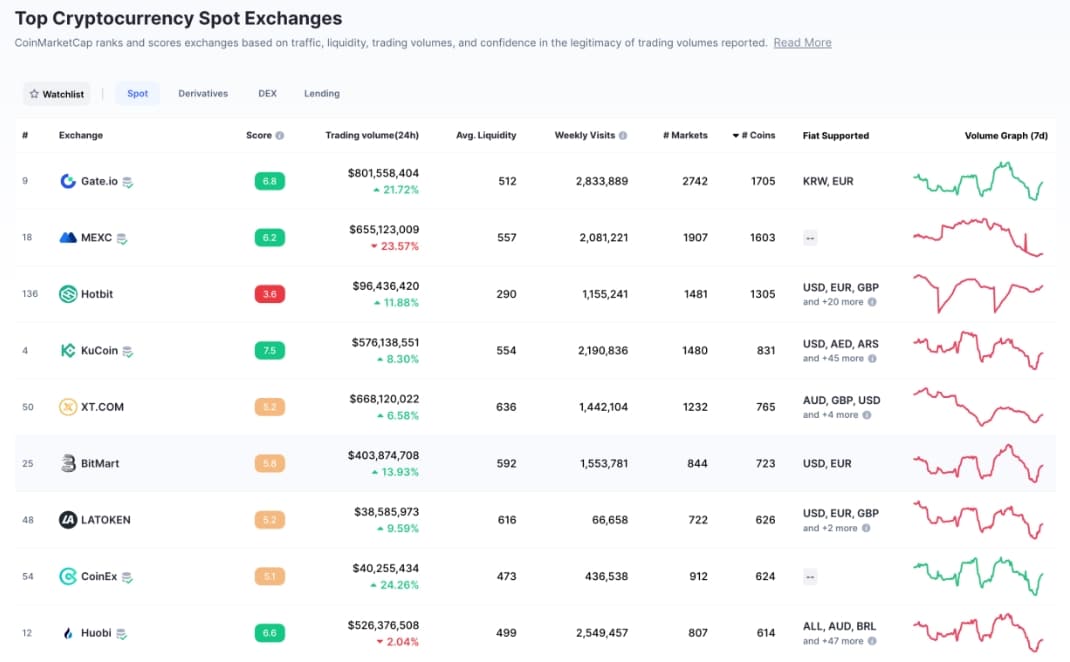Click XT.COM's avg liquidity value 636
The image size is (1070, 662).
pos(506,407)
